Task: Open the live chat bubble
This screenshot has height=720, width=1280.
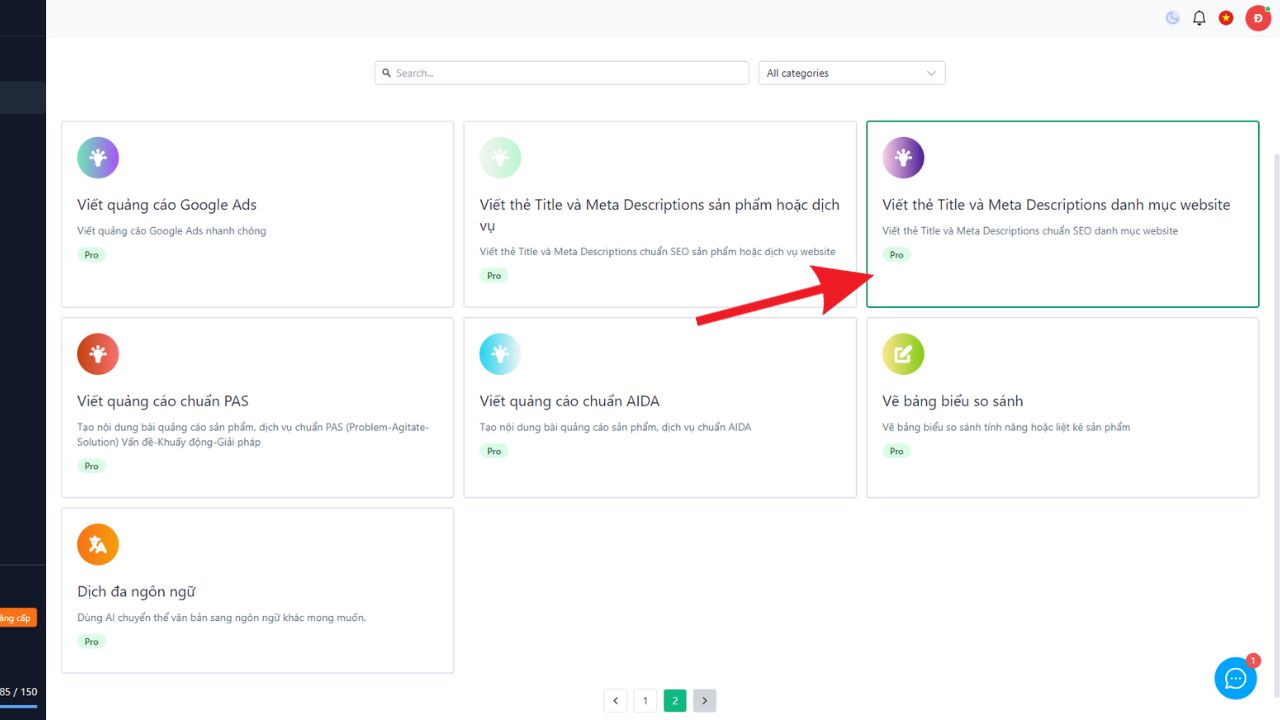Action: pyautogui.click(x=1236, y=678)
